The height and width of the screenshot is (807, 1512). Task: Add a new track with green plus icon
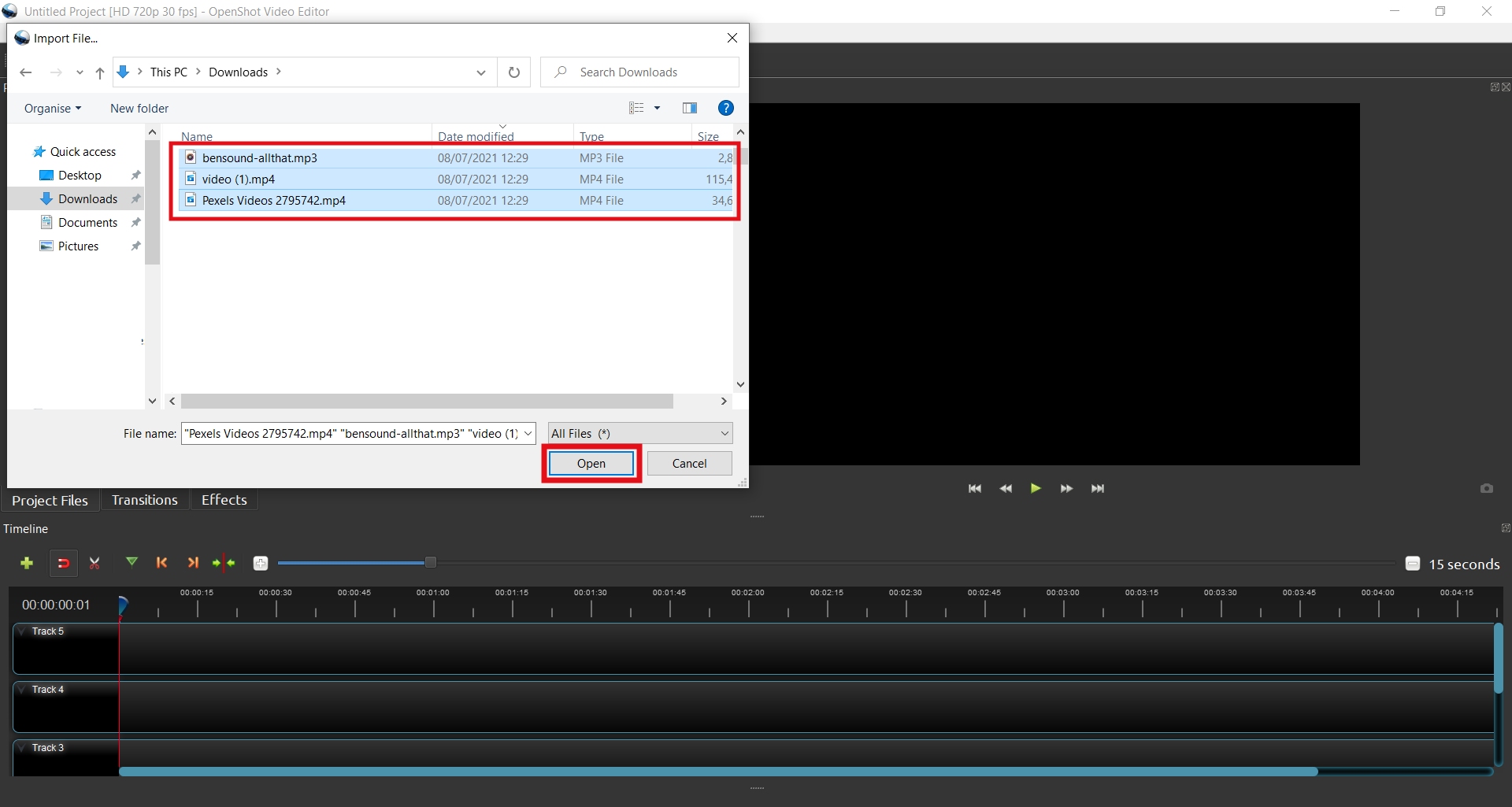(x=27, y=563)
